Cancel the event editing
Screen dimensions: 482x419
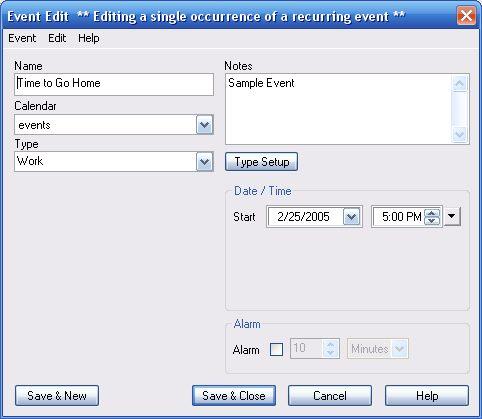pyautogui.click(x=330, y=396)
